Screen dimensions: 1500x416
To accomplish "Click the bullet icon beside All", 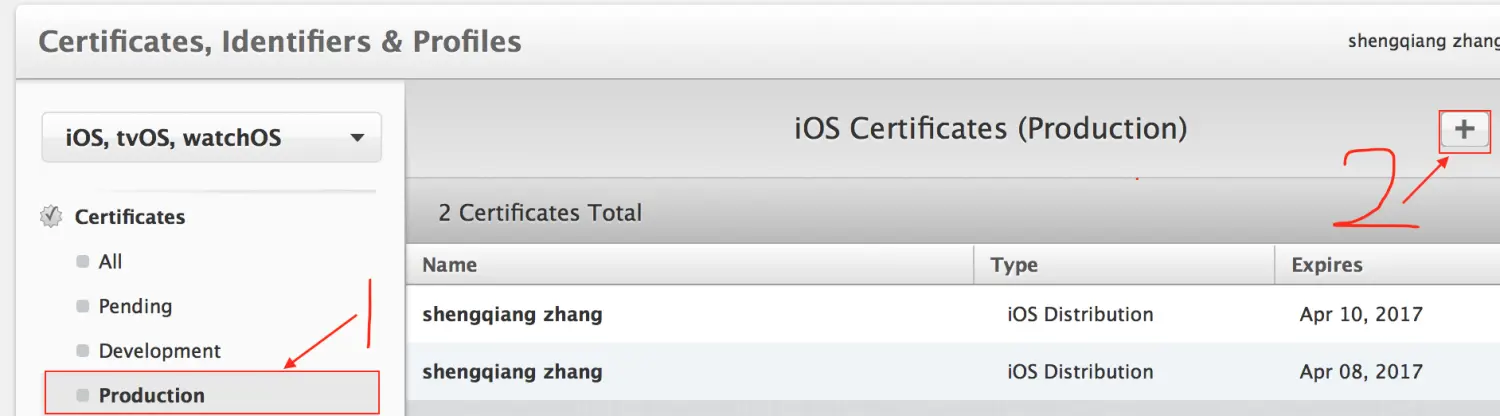I will click(x=83, y=262).
